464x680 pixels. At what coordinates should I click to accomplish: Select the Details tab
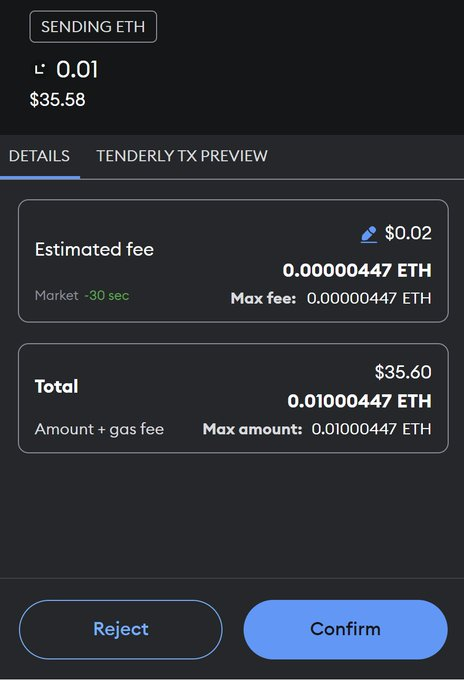click(39, 156)
